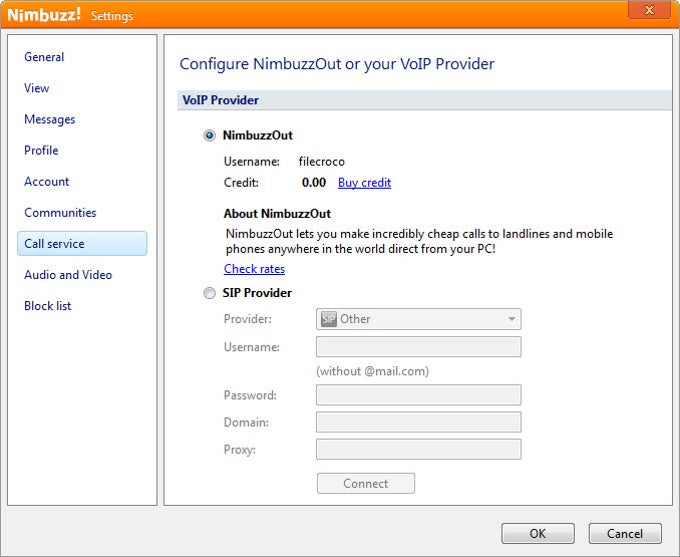Click the SIP icon in Provider box
Screen dimensions: 680x557
point(328,319)
